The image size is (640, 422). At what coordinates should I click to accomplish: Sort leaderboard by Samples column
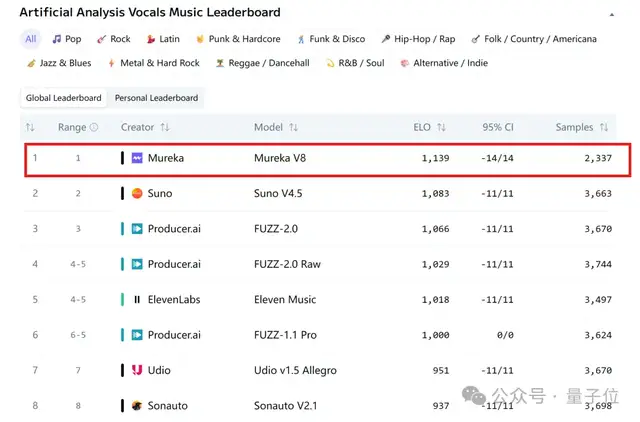pos(604,128)
